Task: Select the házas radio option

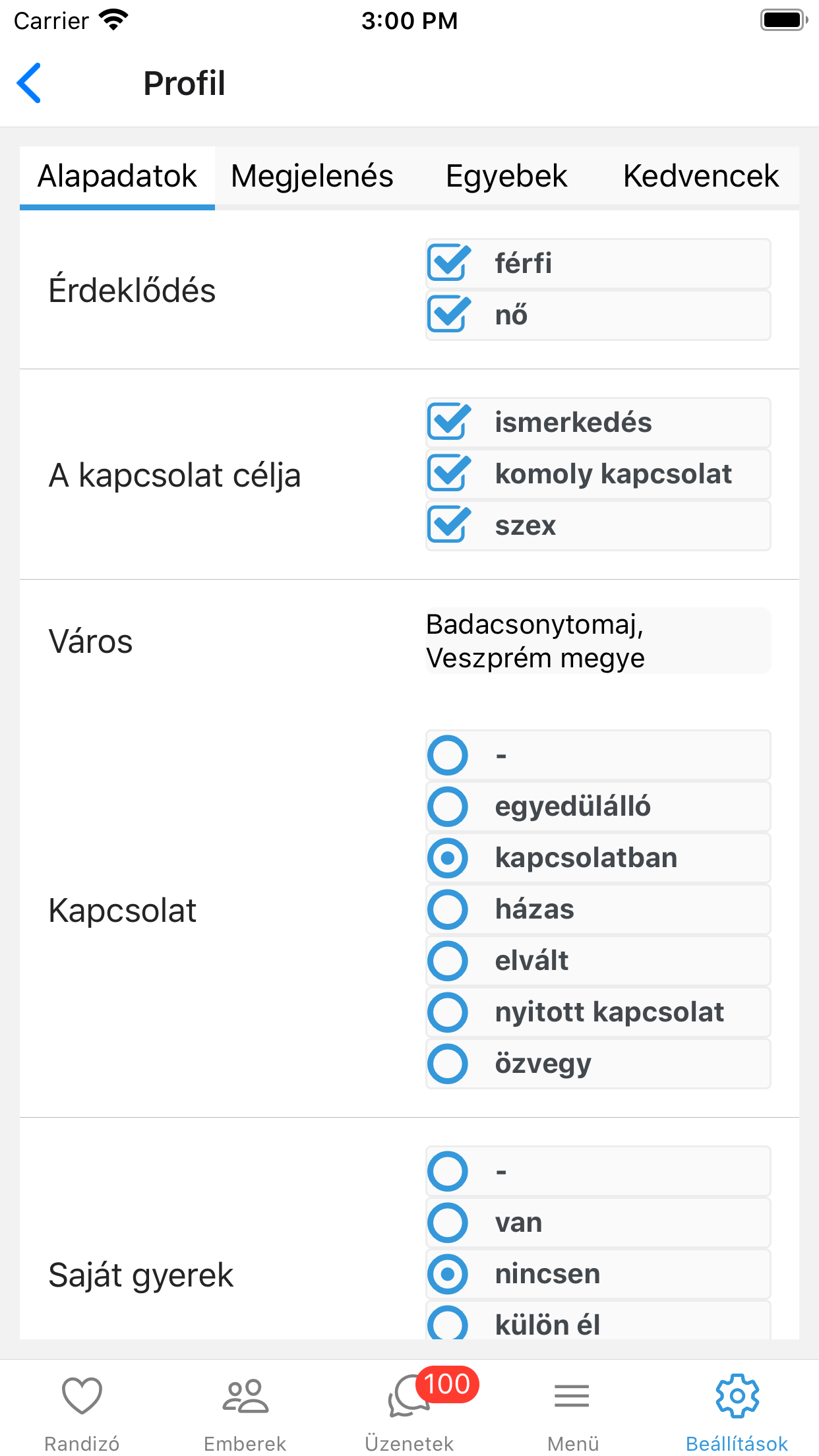Action: 448,909
